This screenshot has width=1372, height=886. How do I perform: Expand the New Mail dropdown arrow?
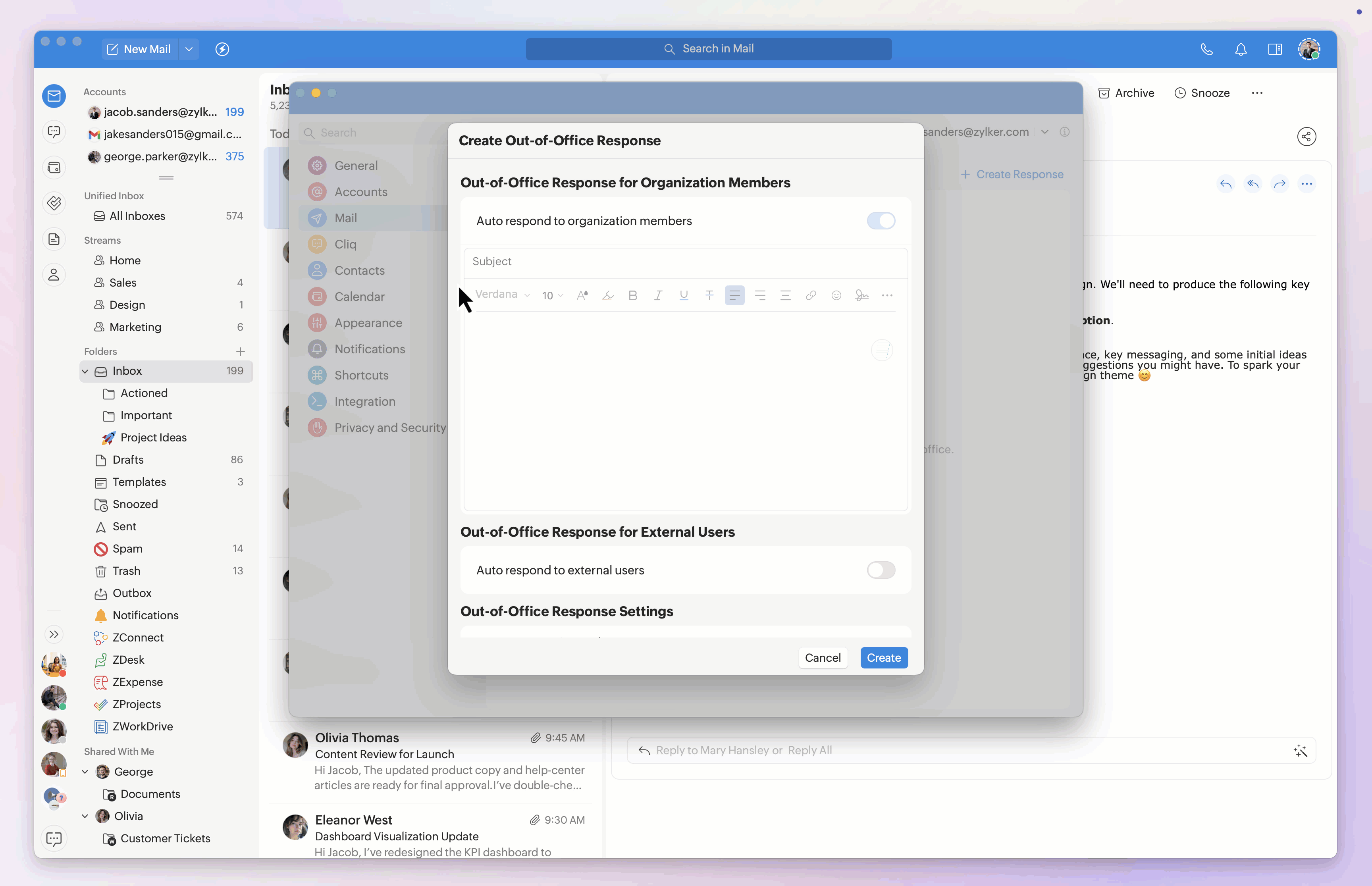click(189, 50)
